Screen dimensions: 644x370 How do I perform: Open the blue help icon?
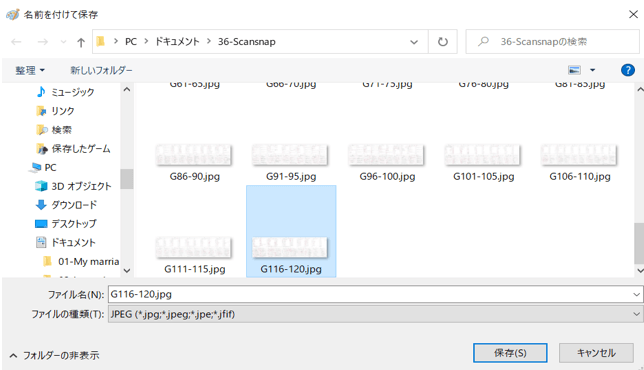[x=628, y=70]
